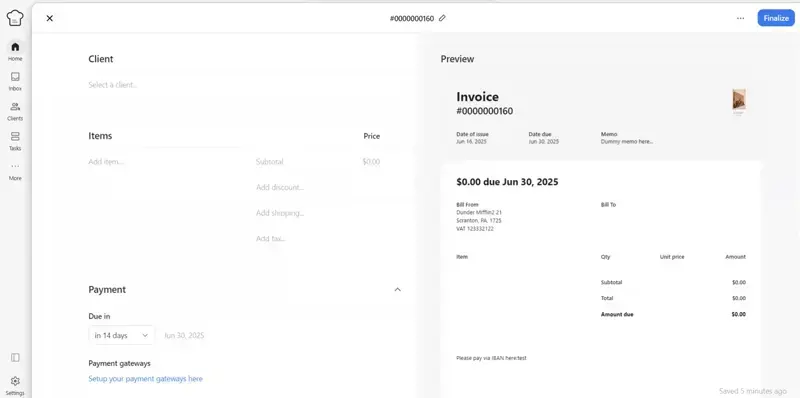
Task: Add discount to invoice
Action: 280,187
